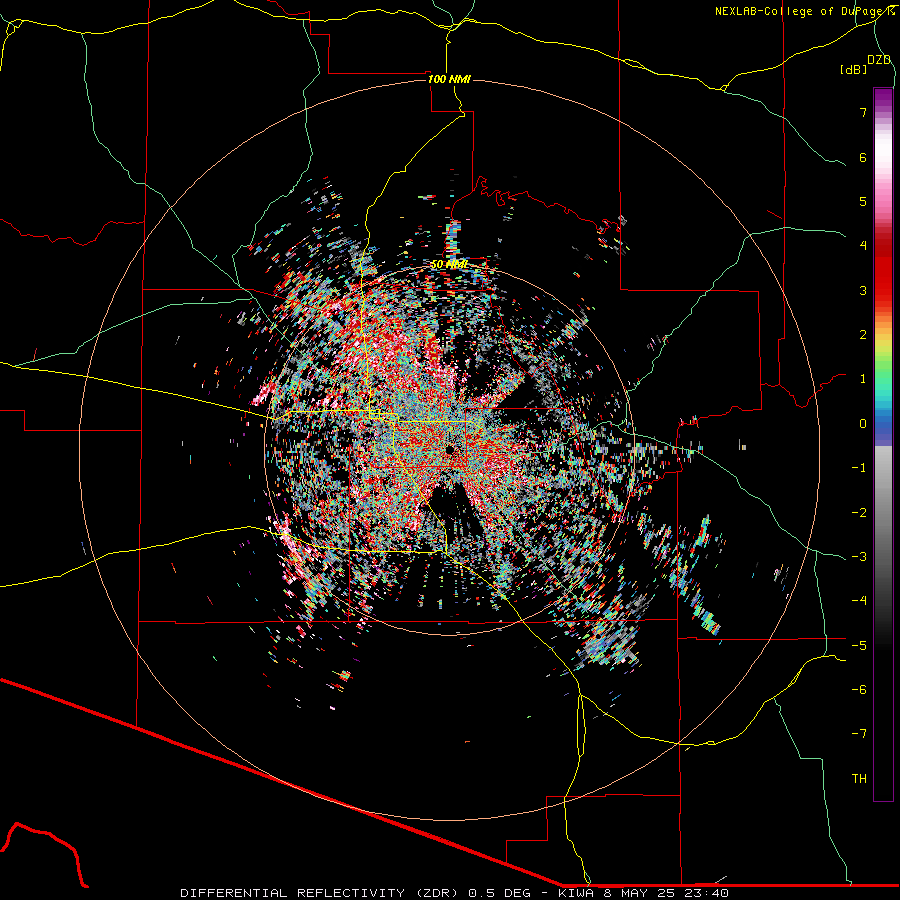Click the 5 dB value on color scale

coord(863,201)
